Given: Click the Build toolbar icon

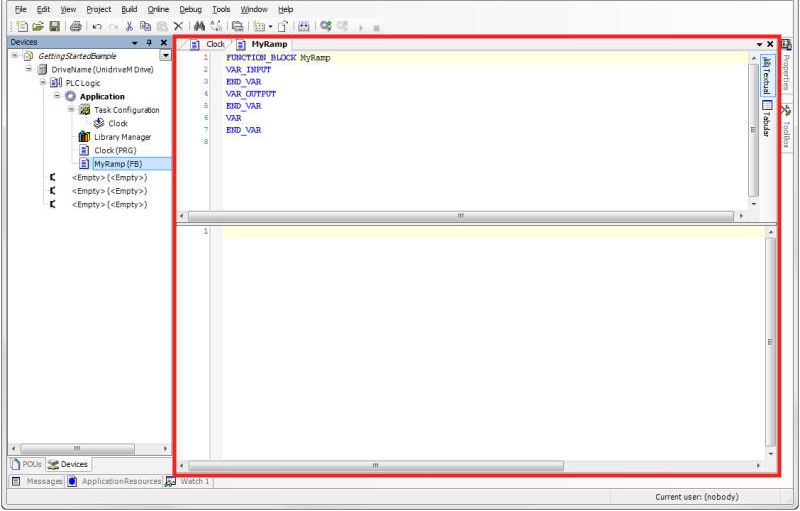Looking at the screenshot, I should [x=304, y=26].
